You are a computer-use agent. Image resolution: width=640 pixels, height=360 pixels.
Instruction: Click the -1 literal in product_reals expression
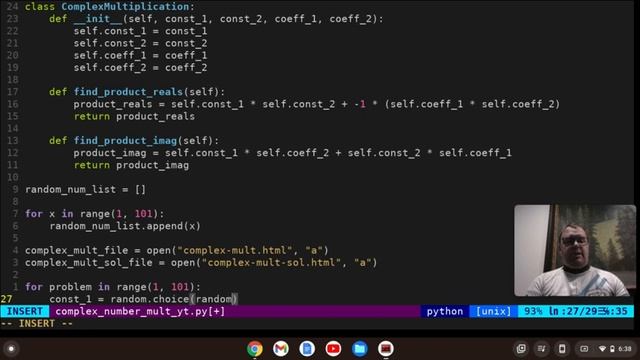360,104
